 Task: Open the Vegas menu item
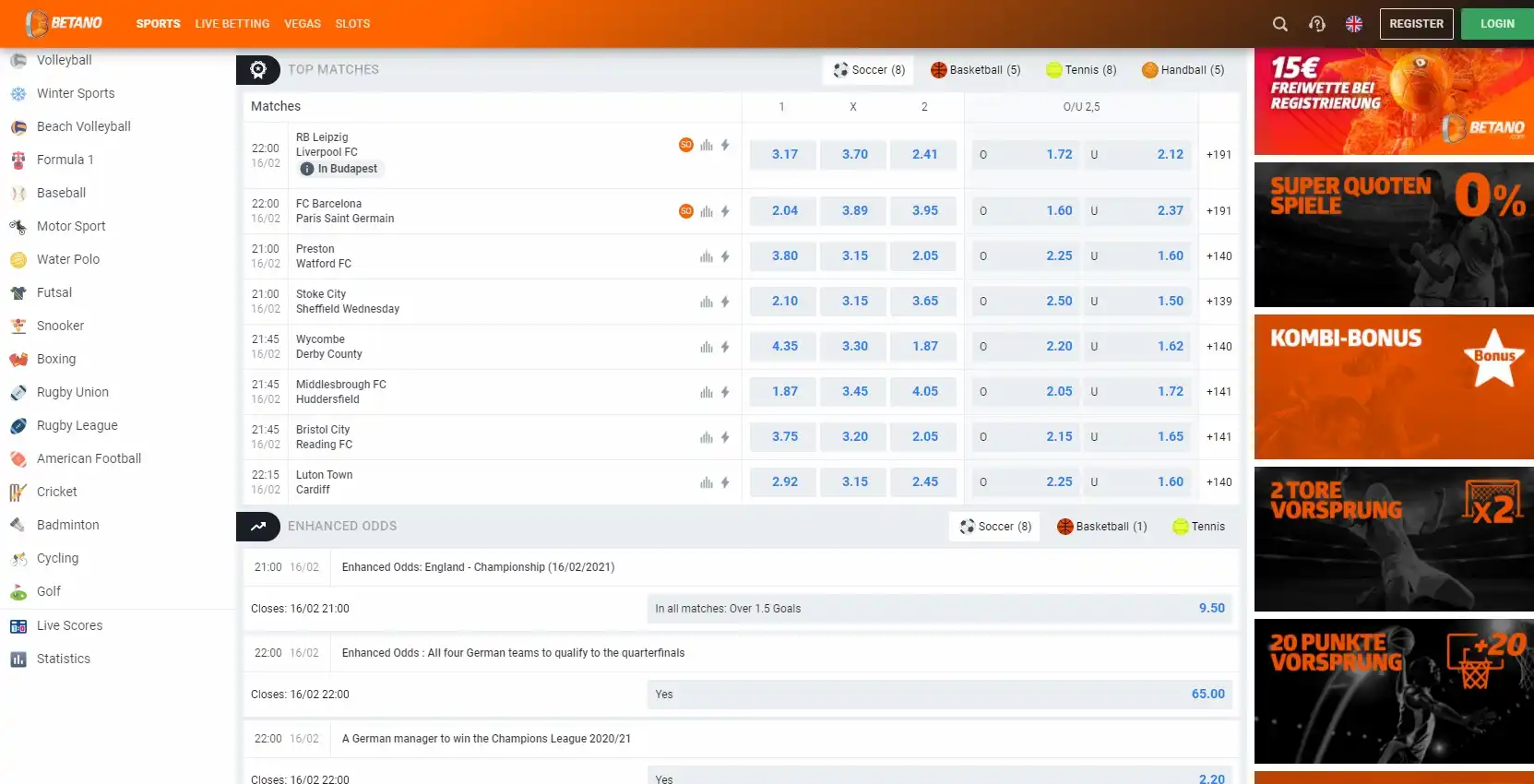point(303,24)
